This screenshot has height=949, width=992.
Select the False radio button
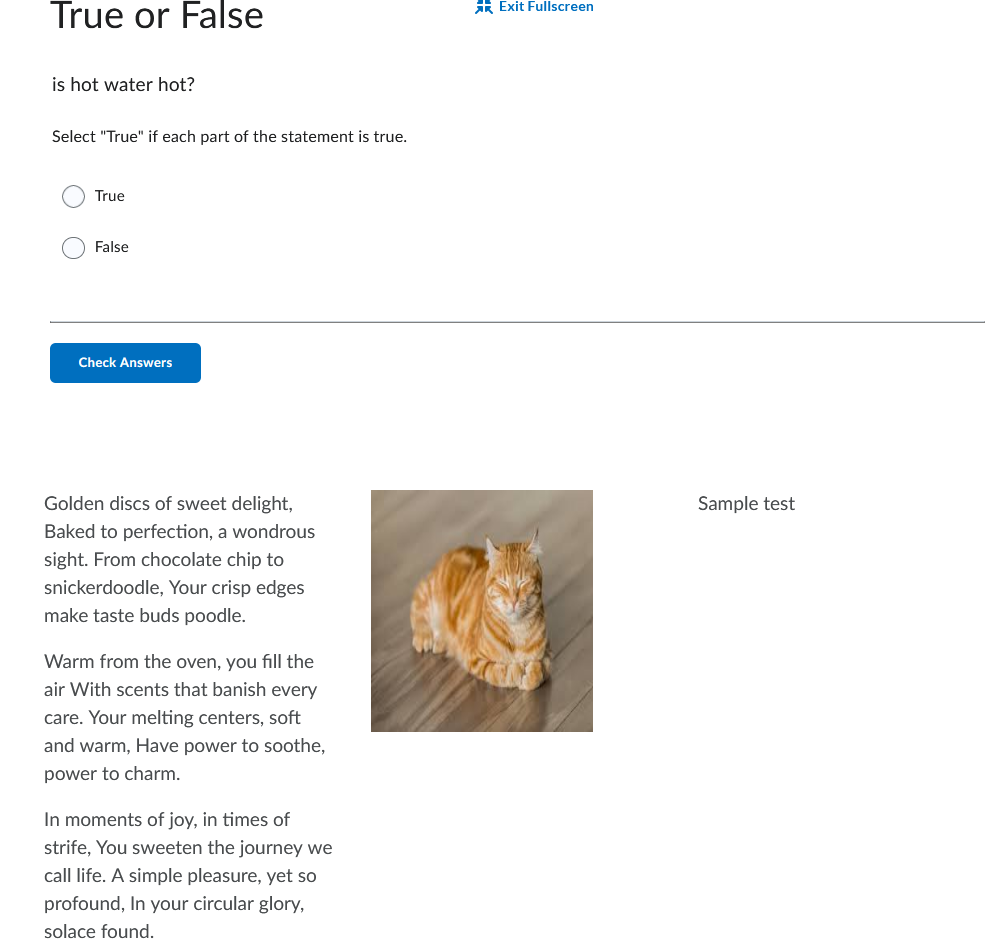[x=73, y=247]
